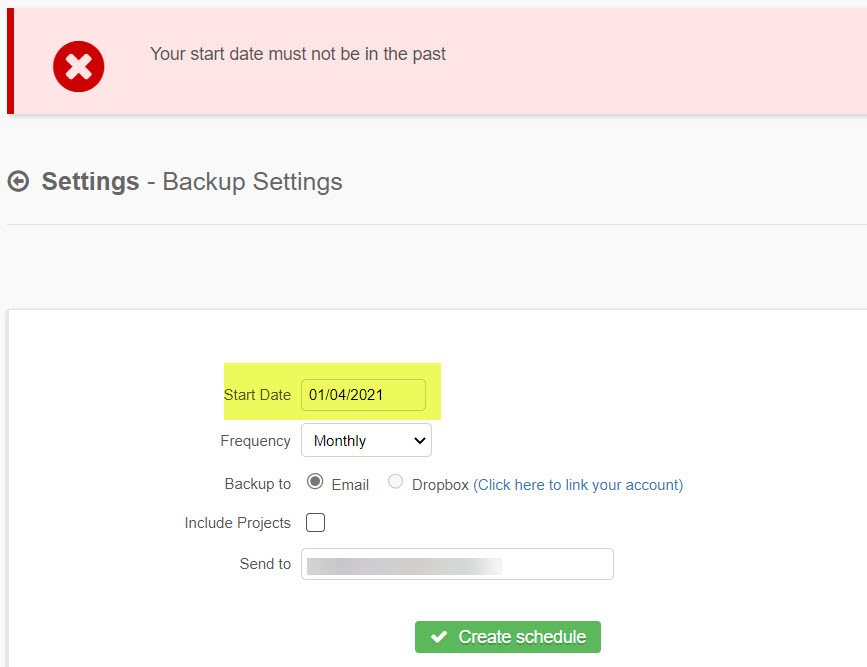This screenshot has width=867, height=667.
Task: Open the Dropbox account linking page
Action: point(578,485)
